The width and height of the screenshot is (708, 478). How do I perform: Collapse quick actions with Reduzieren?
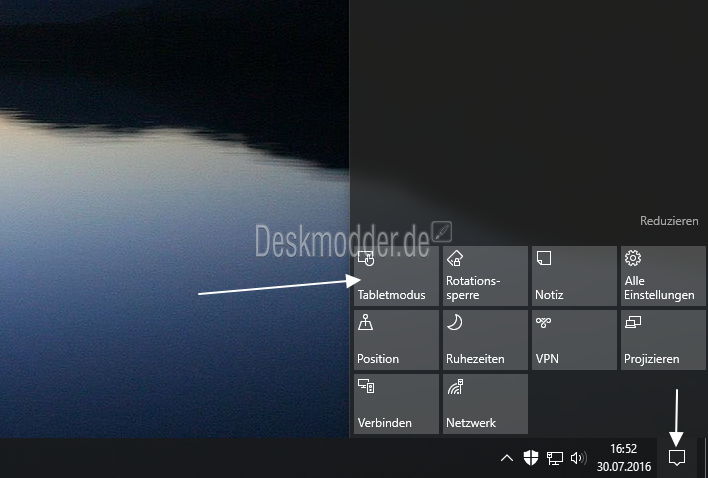669,221
